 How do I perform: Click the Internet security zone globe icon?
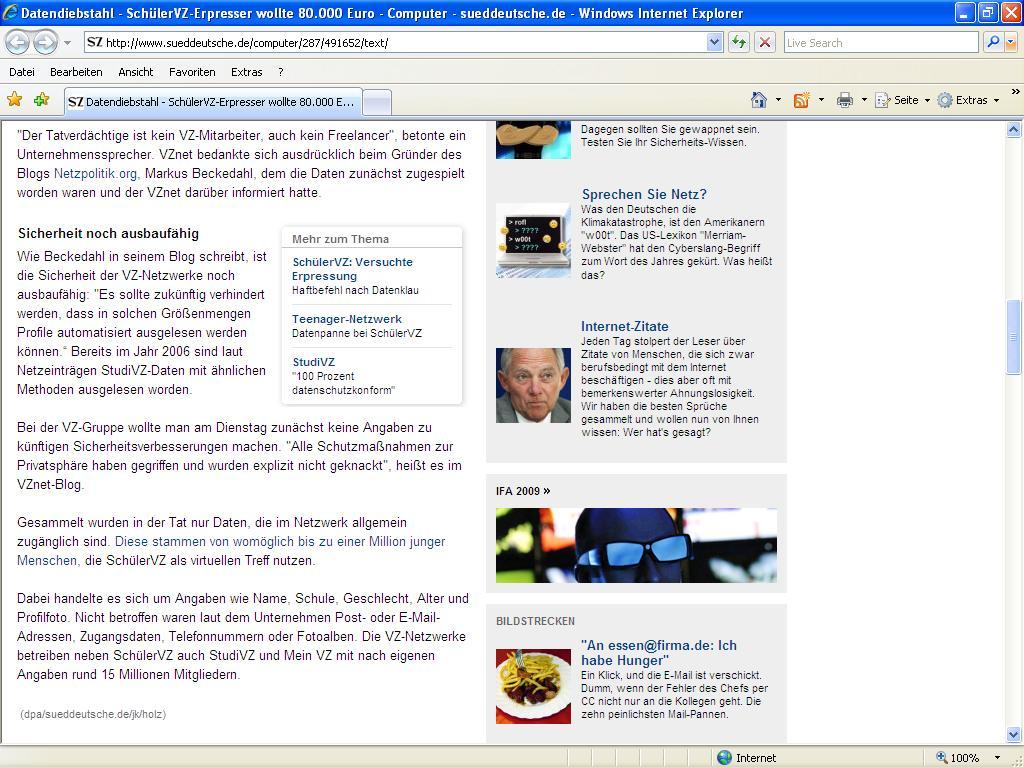pos(724,758)
